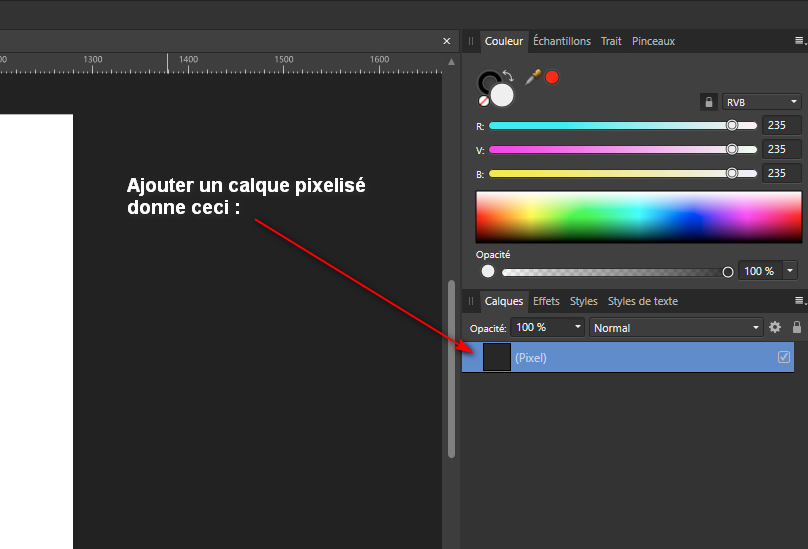Click the (Pixel) layer thumbnail
The image size is (808, 549).
[x=497, y=357]
